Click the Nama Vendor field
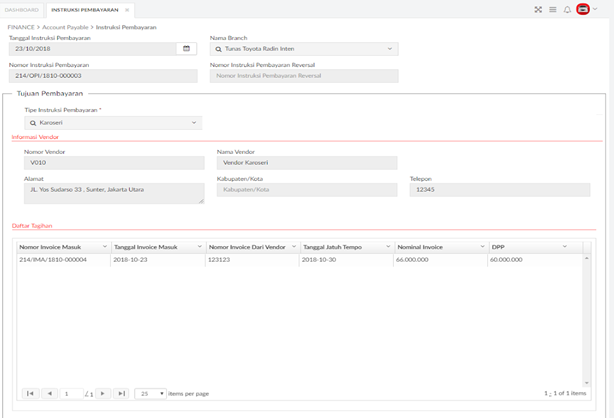 click(x=307, y=163)
